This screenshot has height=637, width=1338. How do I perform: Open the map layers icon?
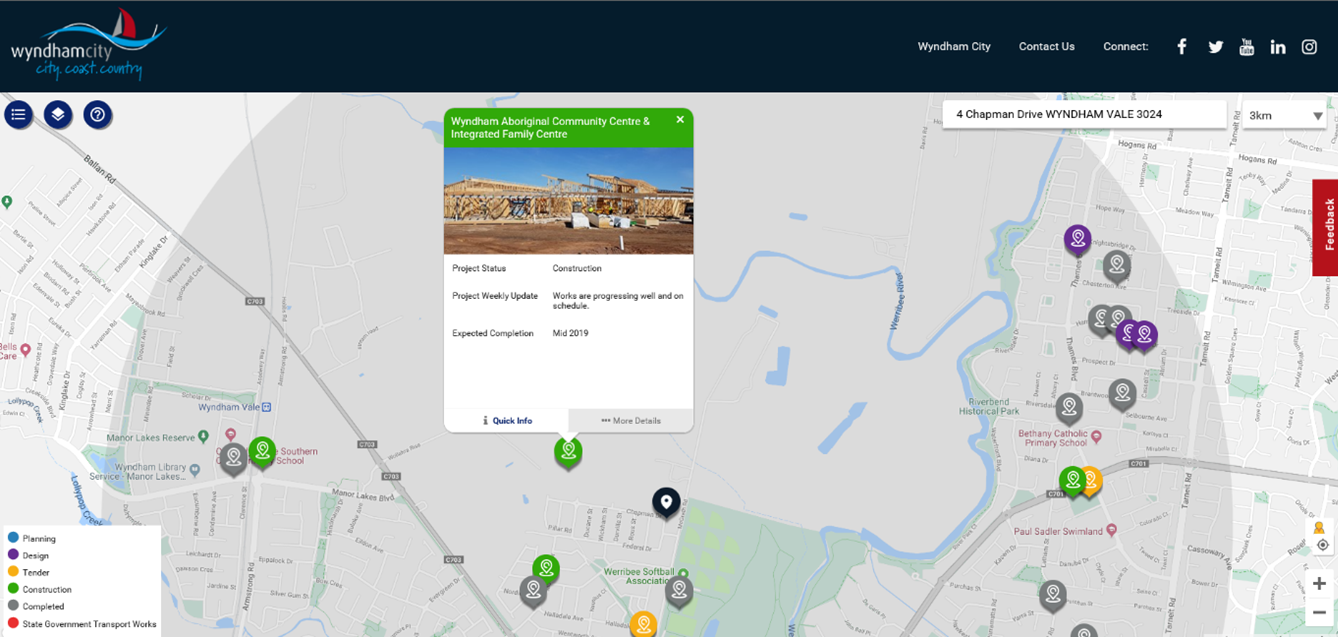[x=58, y=115]
